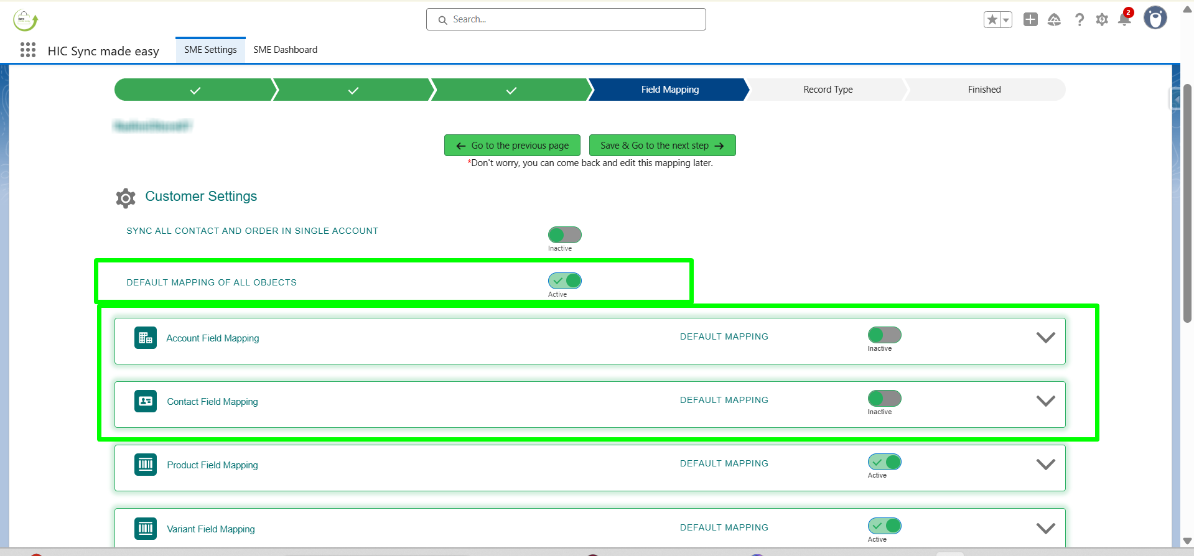Click the Favorites star icon

coord(992,20)
